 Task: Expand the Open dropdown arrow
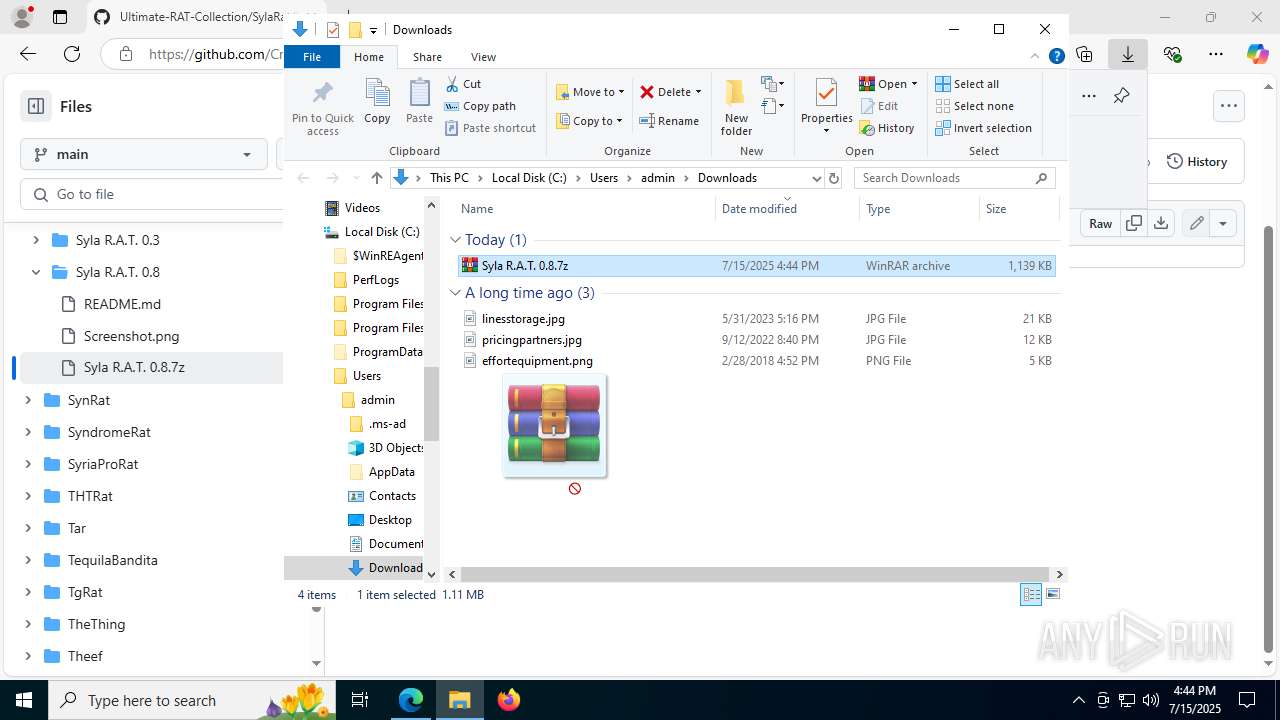(x=914, y=84)
